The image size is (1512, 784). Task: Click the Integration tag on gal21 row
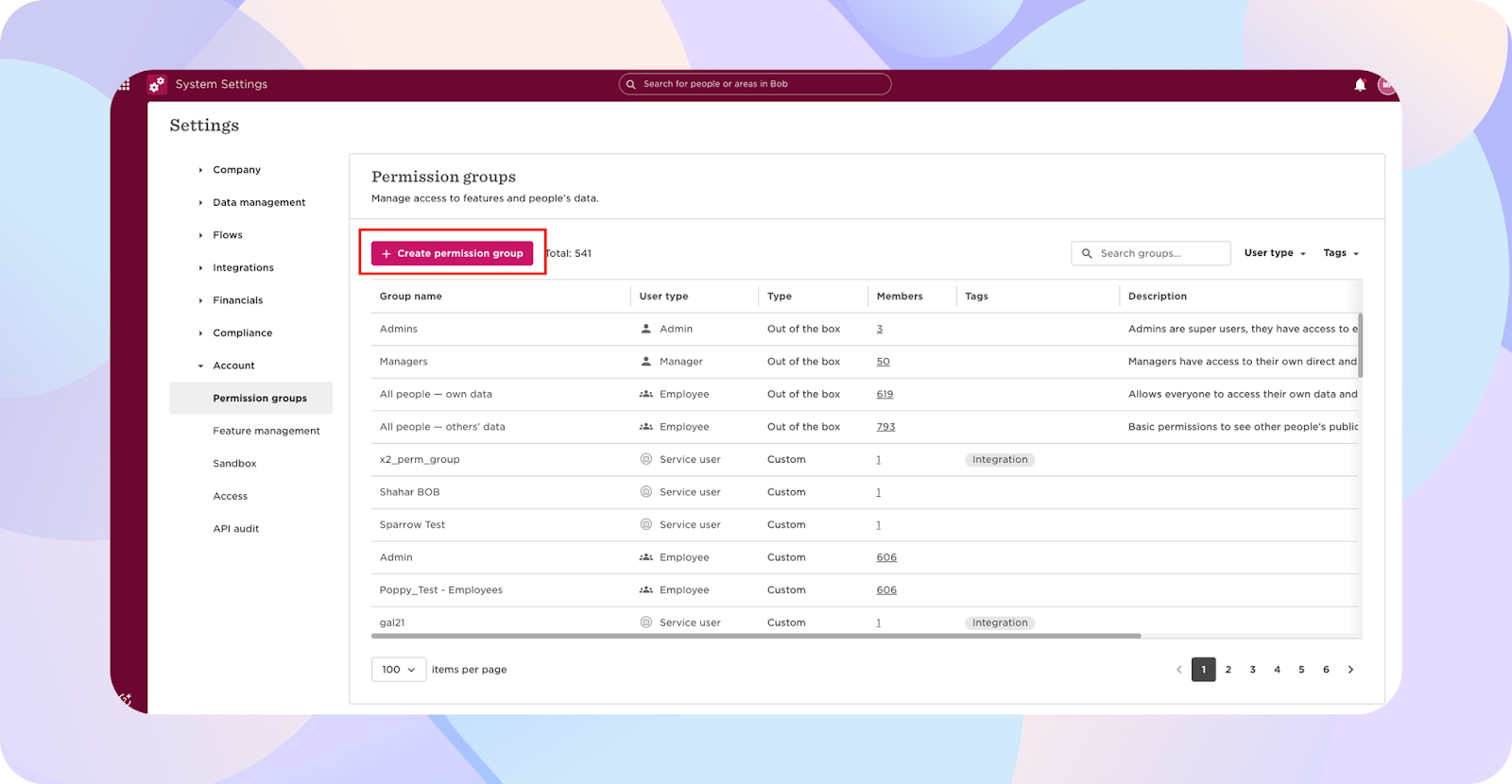1000,623
